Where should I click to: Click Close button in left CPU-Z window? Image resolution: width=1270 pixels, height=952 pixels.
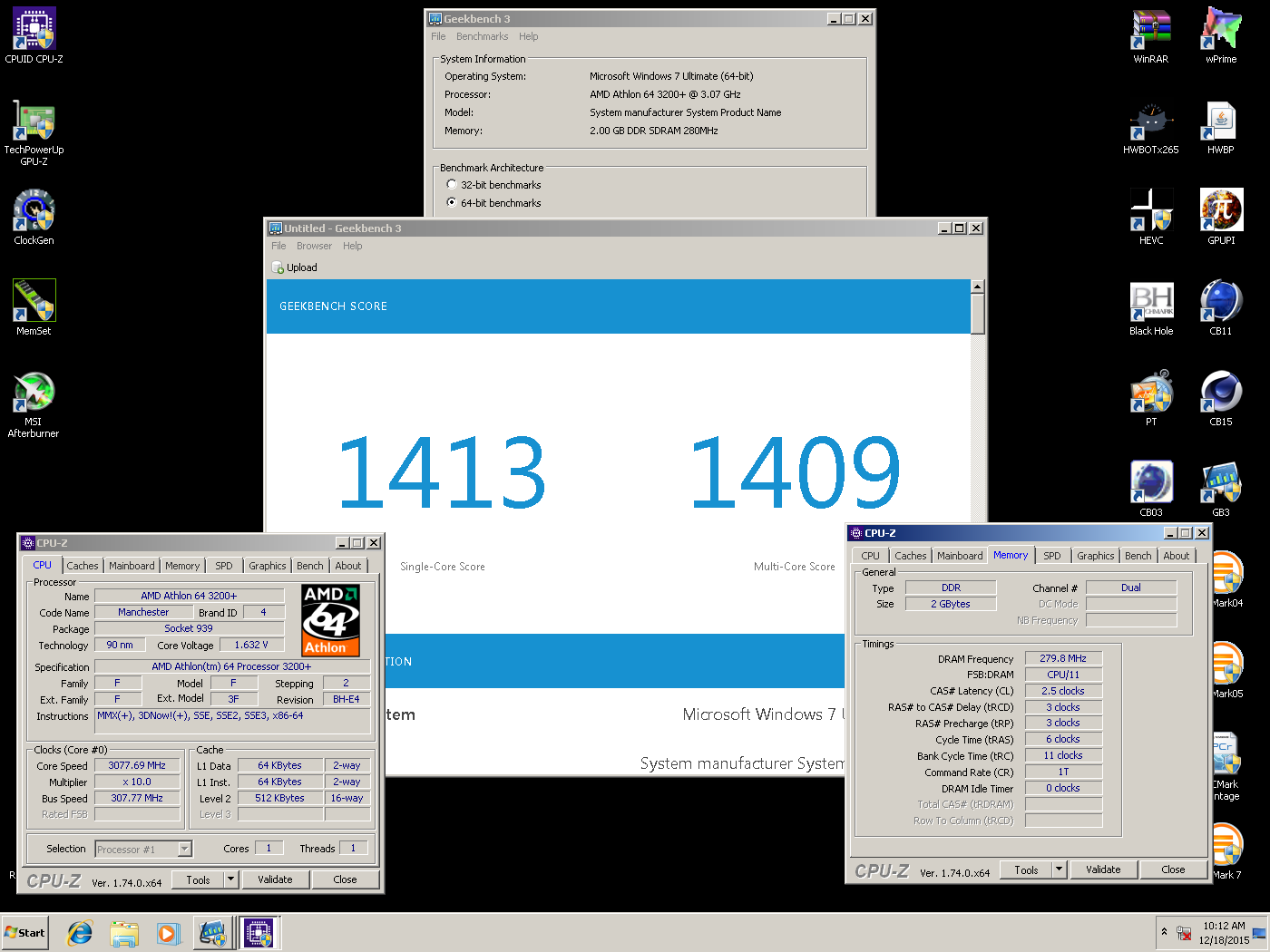pyautogui.click(x=345, y=879)
